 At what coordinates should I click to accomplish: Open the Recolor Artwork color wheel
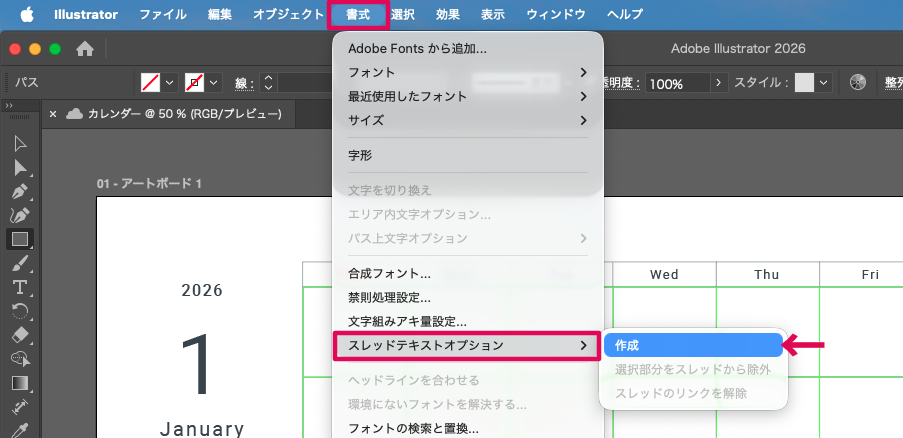tap(857, 83)
